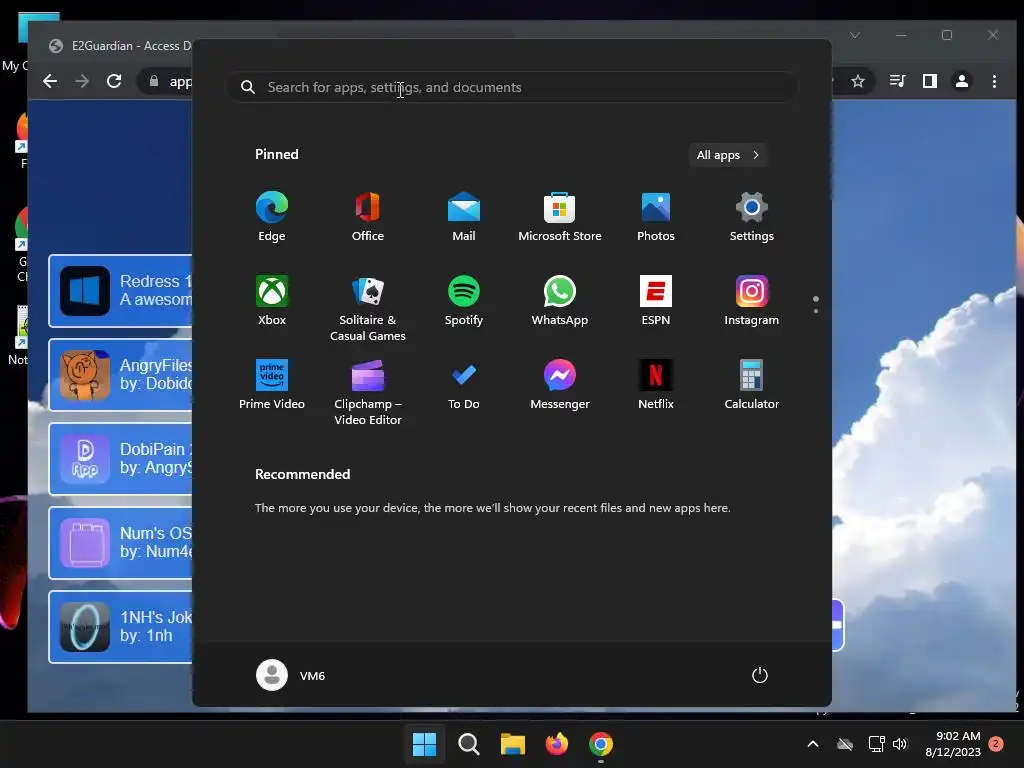The height and width of the screenshot is (768, 1024).
Task: Launch the Photos app
Action: (656, 217)
